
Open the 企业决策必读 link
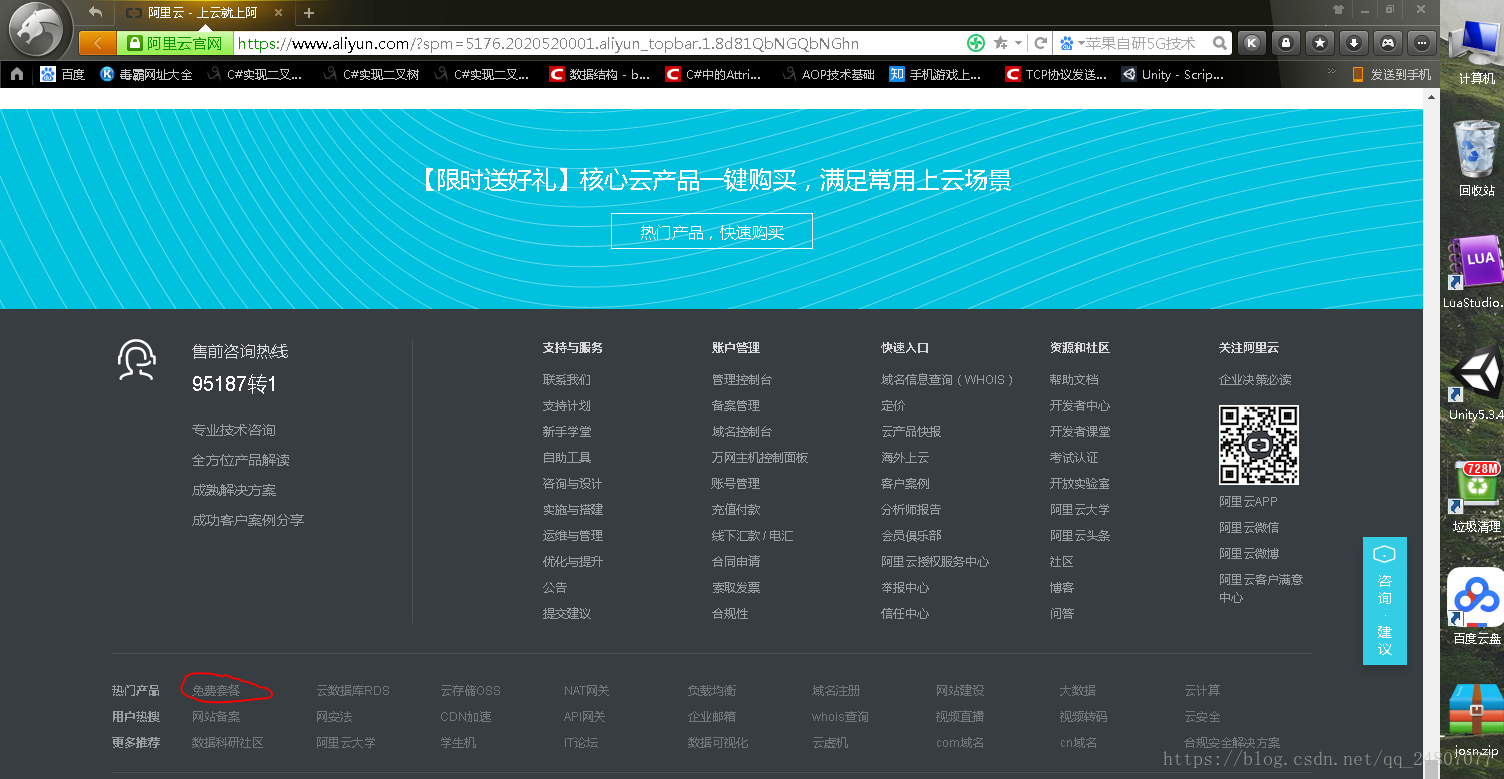coord(1255,380)
